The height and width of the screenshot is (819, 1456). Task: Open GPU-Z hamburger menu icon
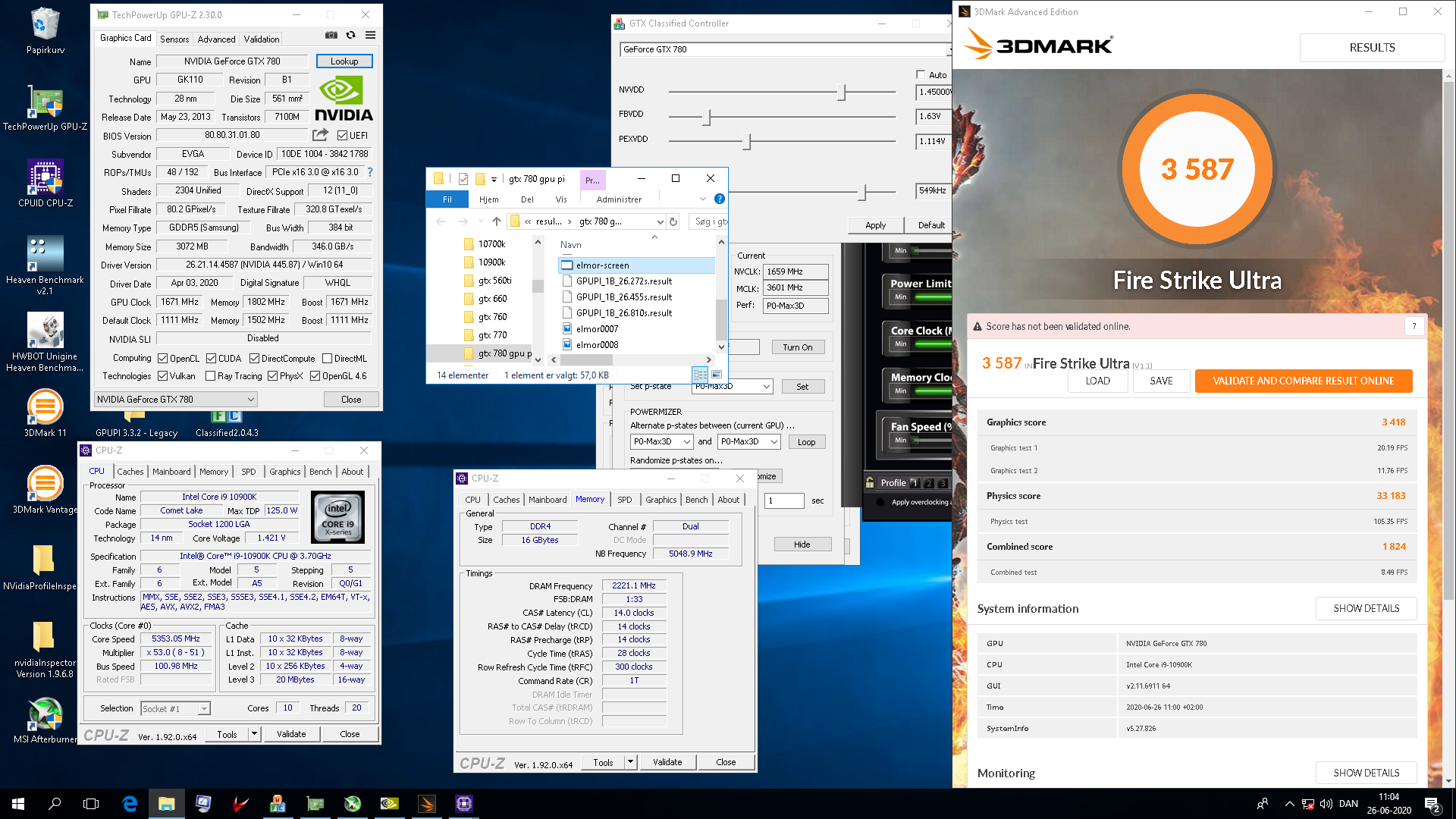pos(370,35)
